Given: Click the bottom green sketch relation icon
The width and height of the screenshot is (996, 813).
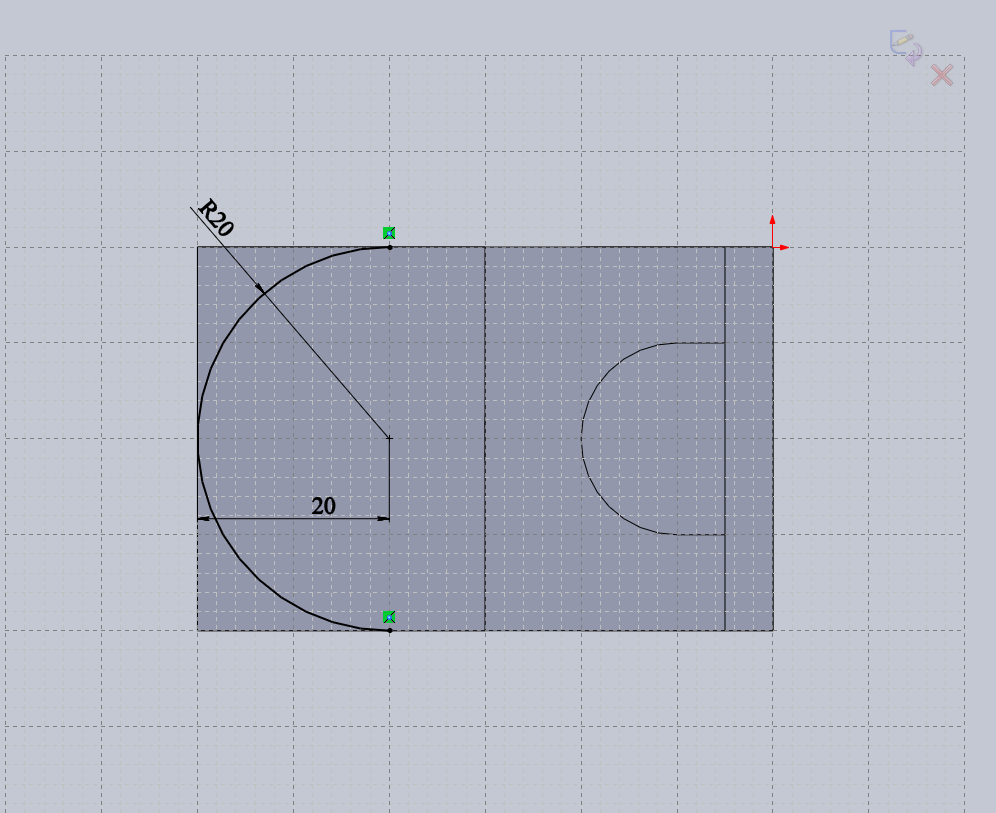Looking at the screenshot, I should pos(389,617).
